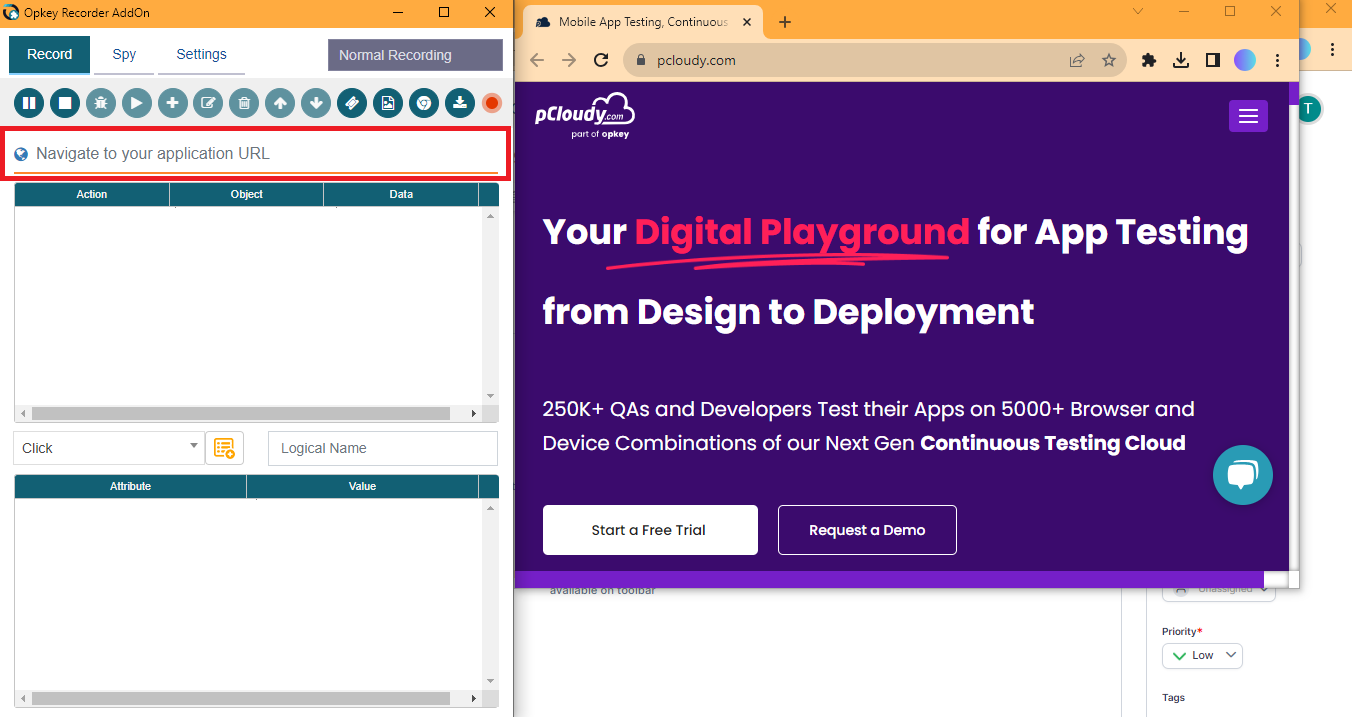Click the Normal Recording mode button
This screenshot has width=1352, height=717.
[x=415, y=55]
